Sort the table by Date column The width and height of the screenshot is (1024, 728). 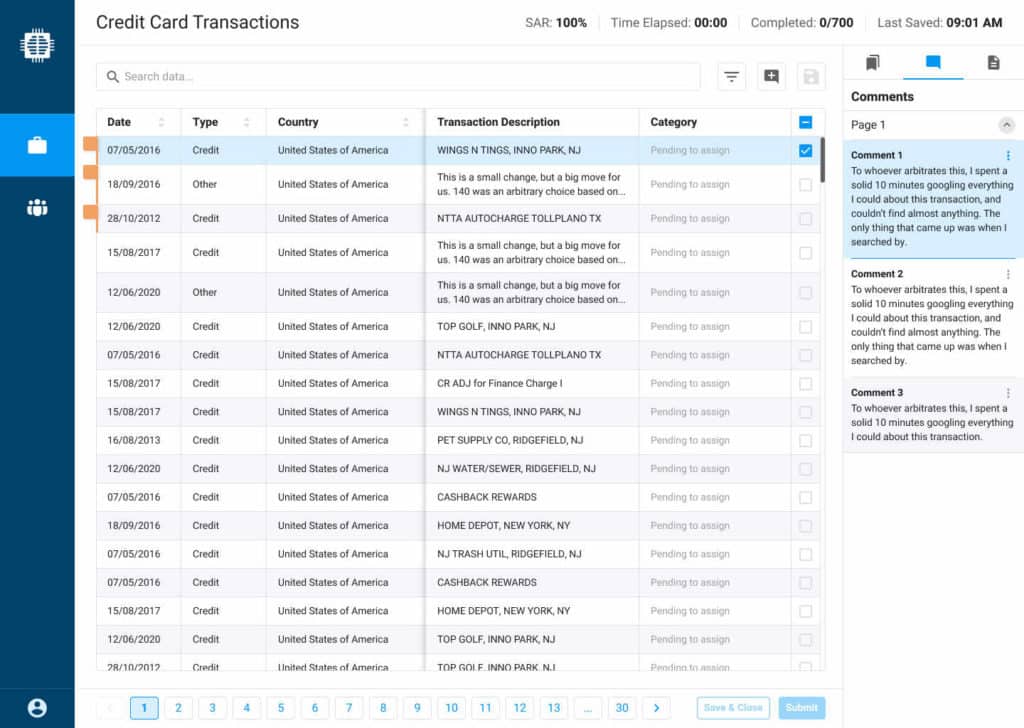click(161, 122)
